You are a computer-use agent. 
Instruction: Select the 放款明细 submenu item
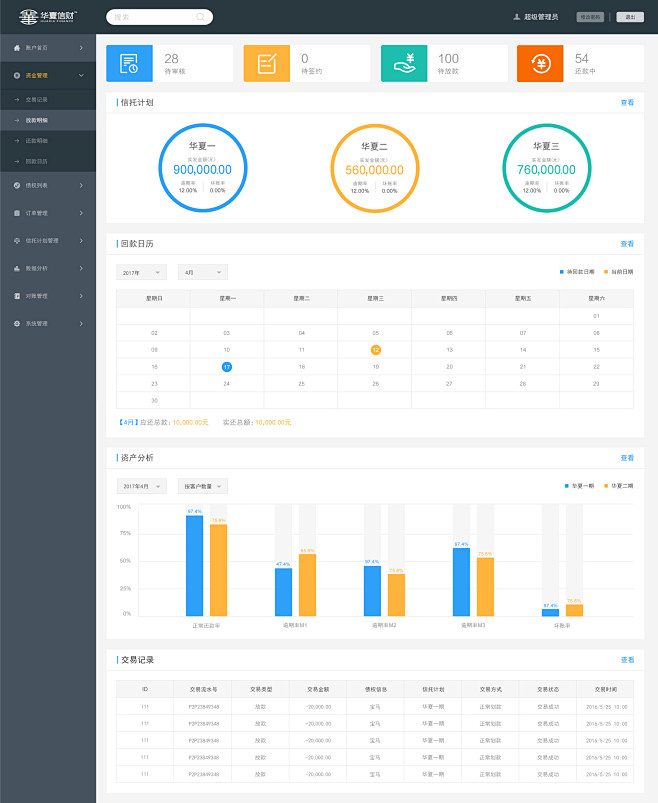click(x=48, y=120)
